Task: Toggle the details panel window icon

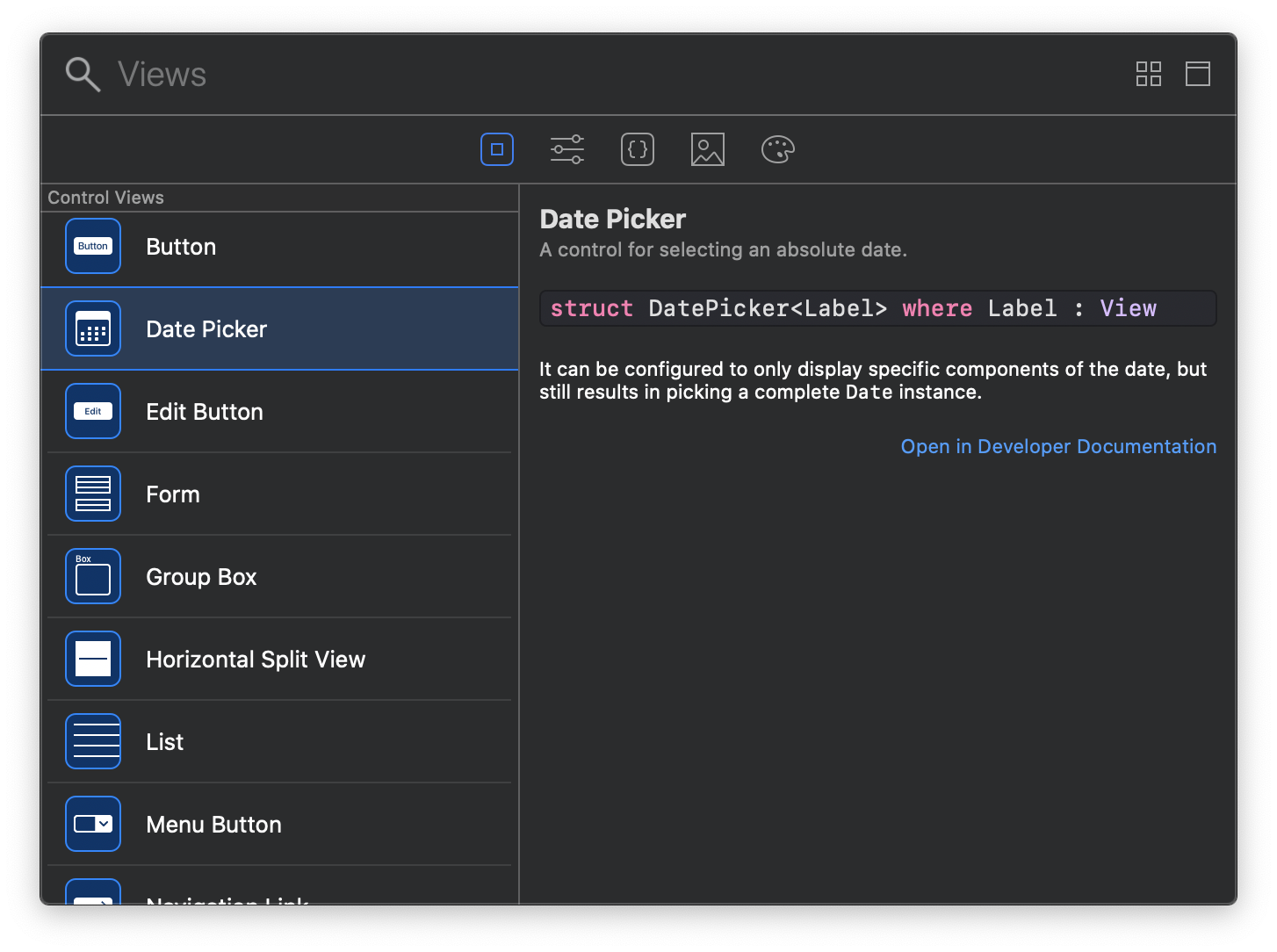Action: point(1198,74)
